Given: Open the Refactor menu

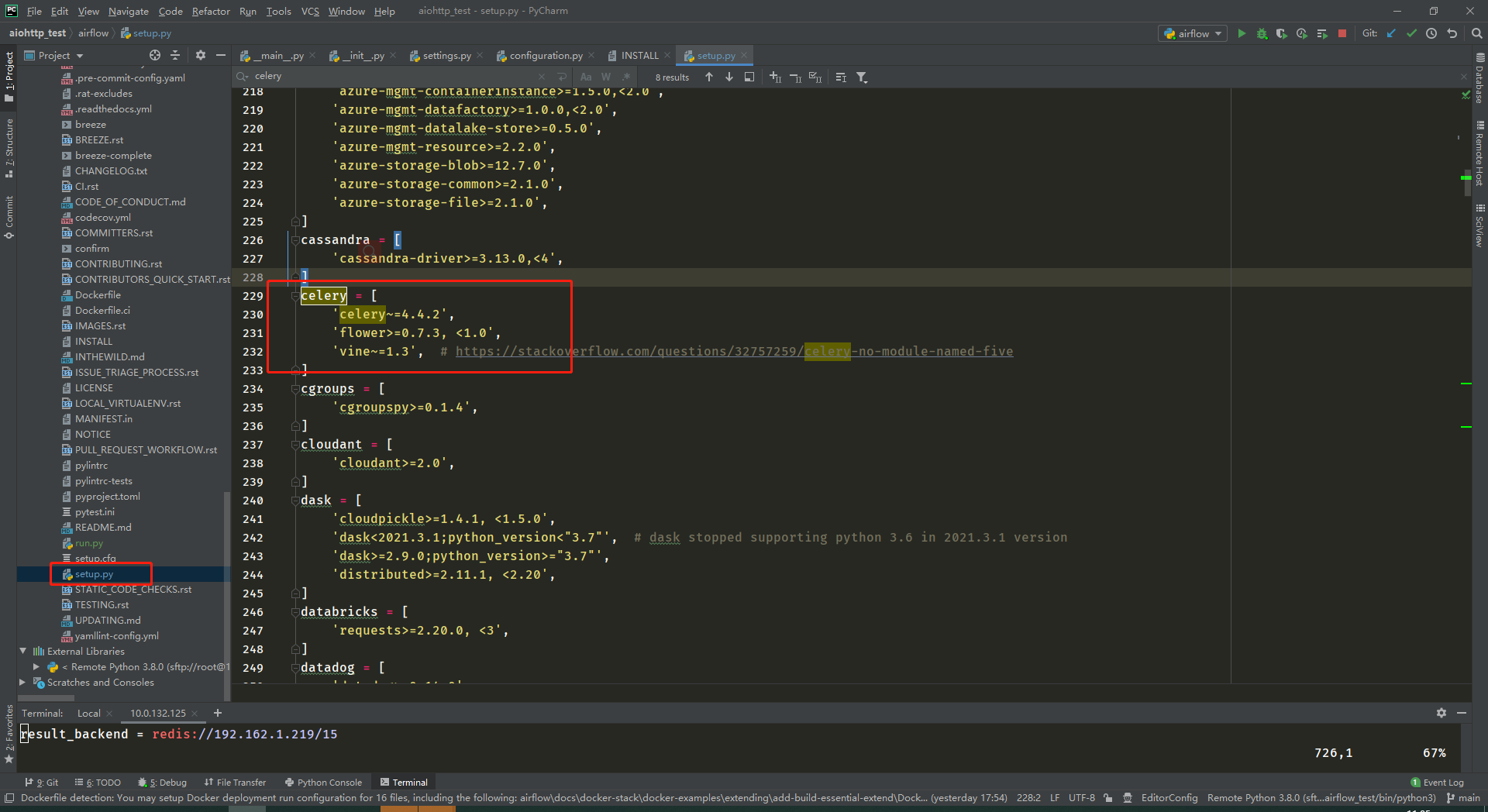Looking at the screenshot, I should coord(211,11).
